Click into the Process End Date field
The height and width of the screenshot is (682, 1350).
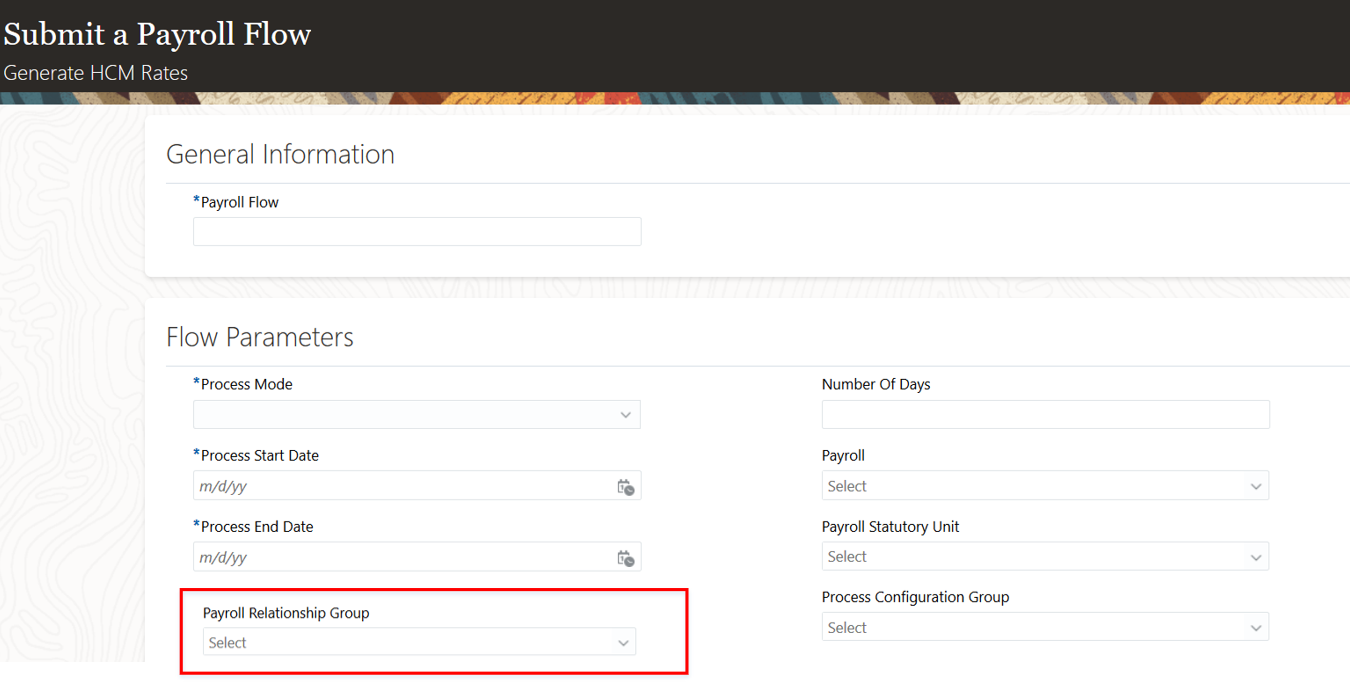pos(400,558)
